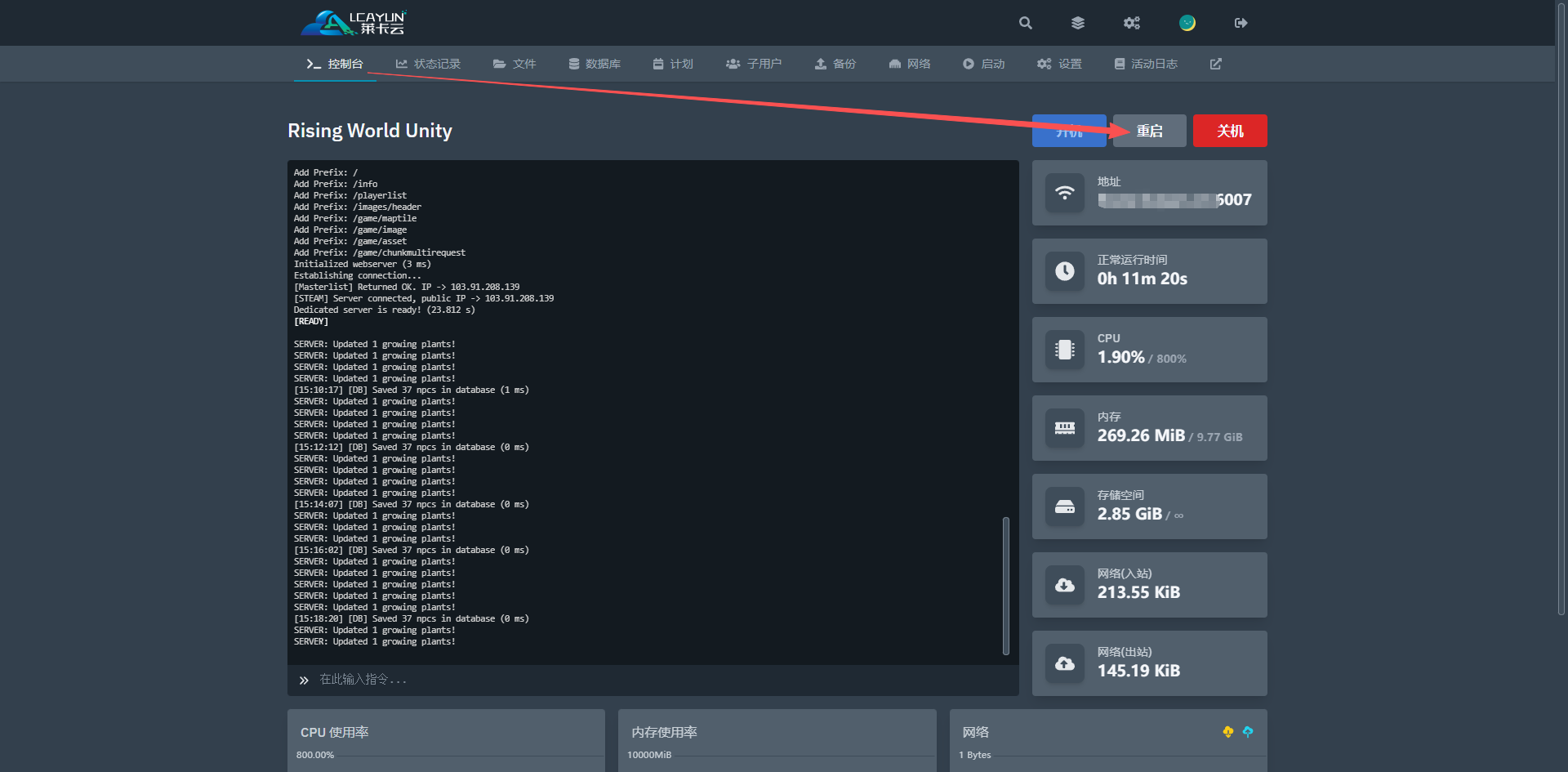Click the 网络 chart heading
Viewport: 1568px width, 772px height.
pyautogui.click(x=976, y=733)
